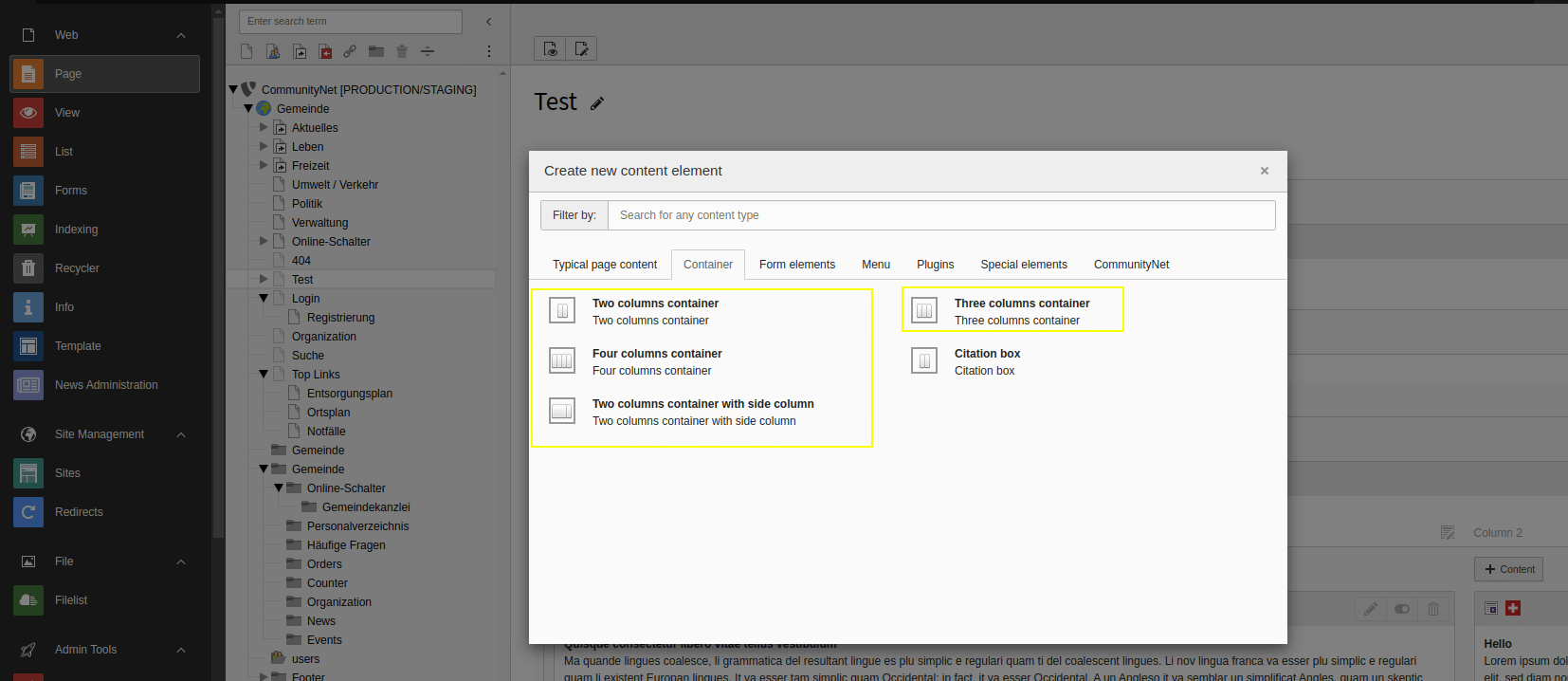Click the shortcut page icon in tree toolbar

[300, 51]
